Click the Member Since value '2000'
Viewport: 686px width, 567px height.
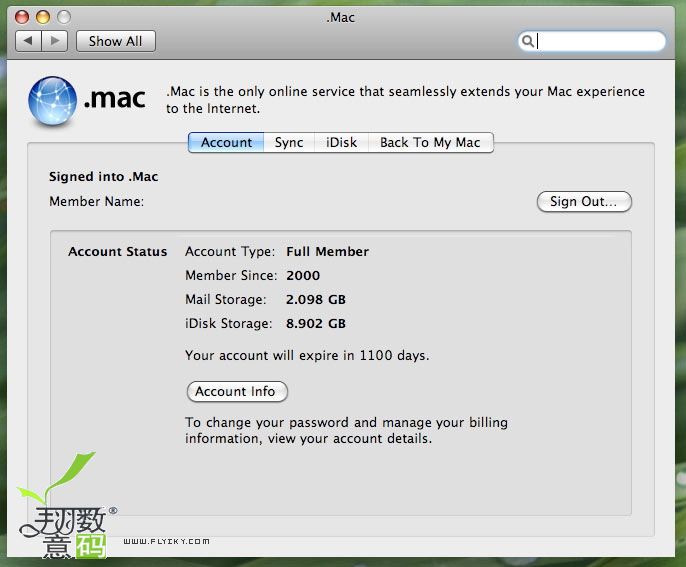tap(303, 276)
